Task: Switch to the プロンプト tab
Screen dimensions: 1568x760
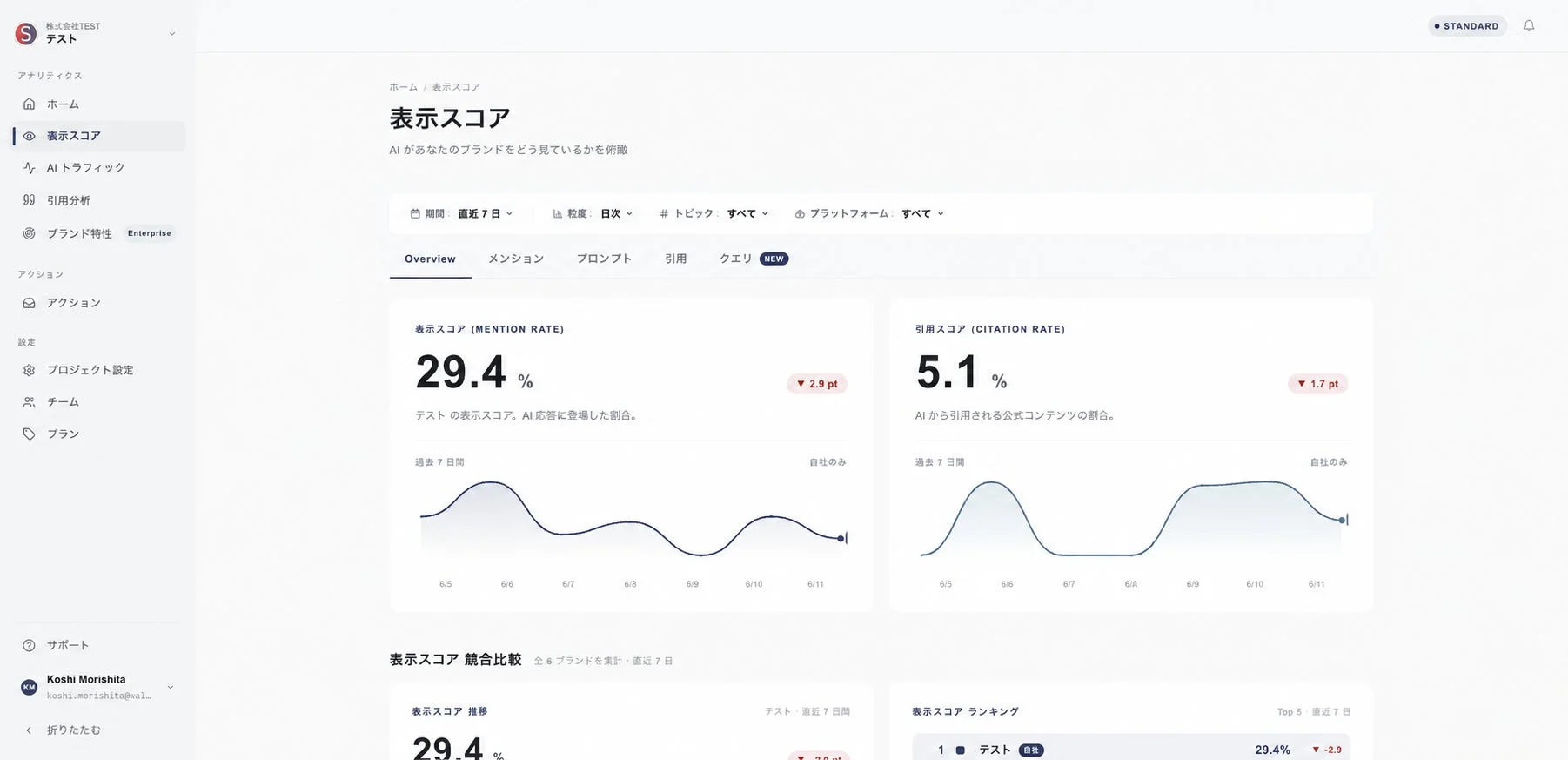Action: click(x=604, y=259)
